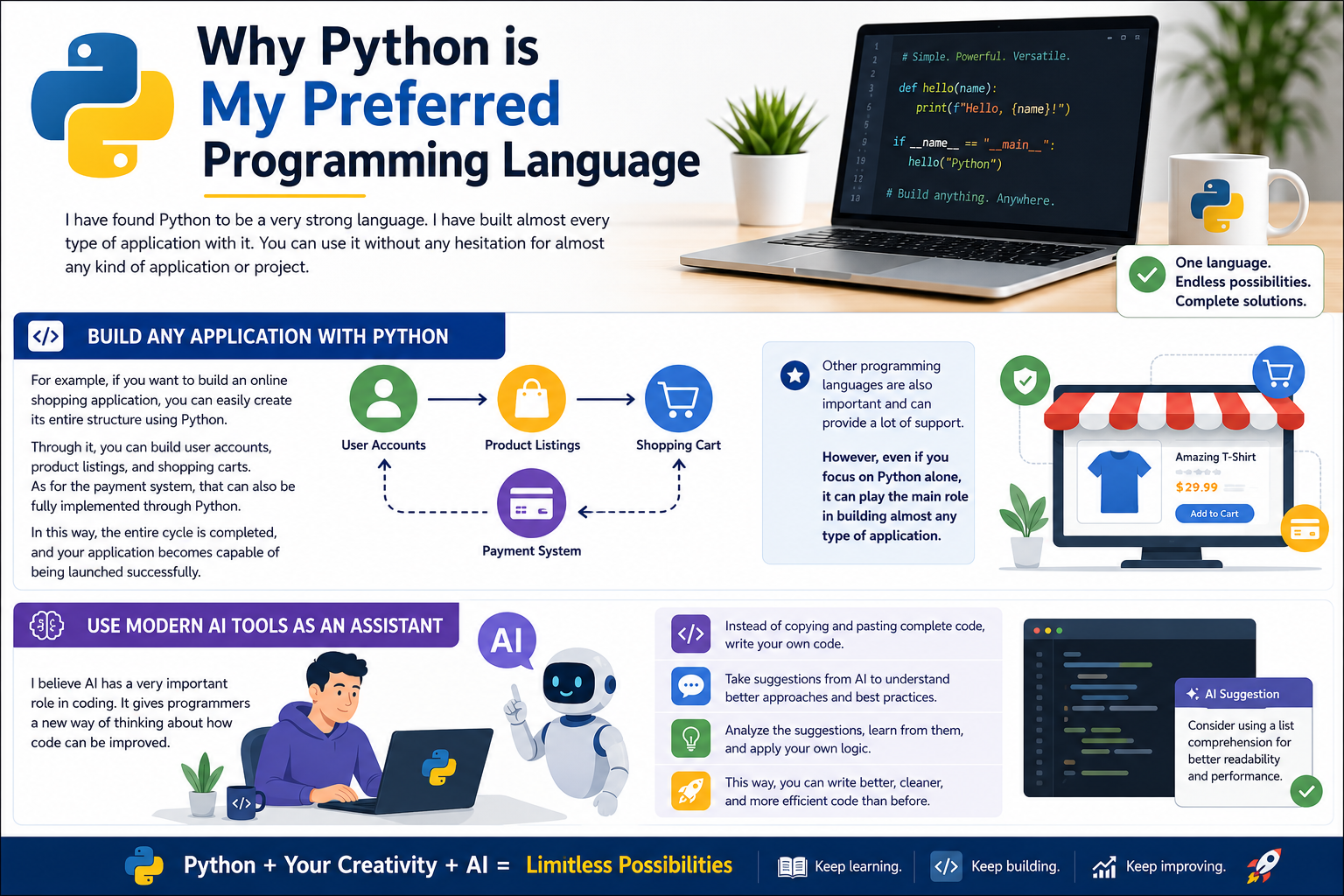Click the sparkle icon next to 'AI Suggestion'
Viewport: 1344px width, 896px height.
click(x=1192, y=694)
